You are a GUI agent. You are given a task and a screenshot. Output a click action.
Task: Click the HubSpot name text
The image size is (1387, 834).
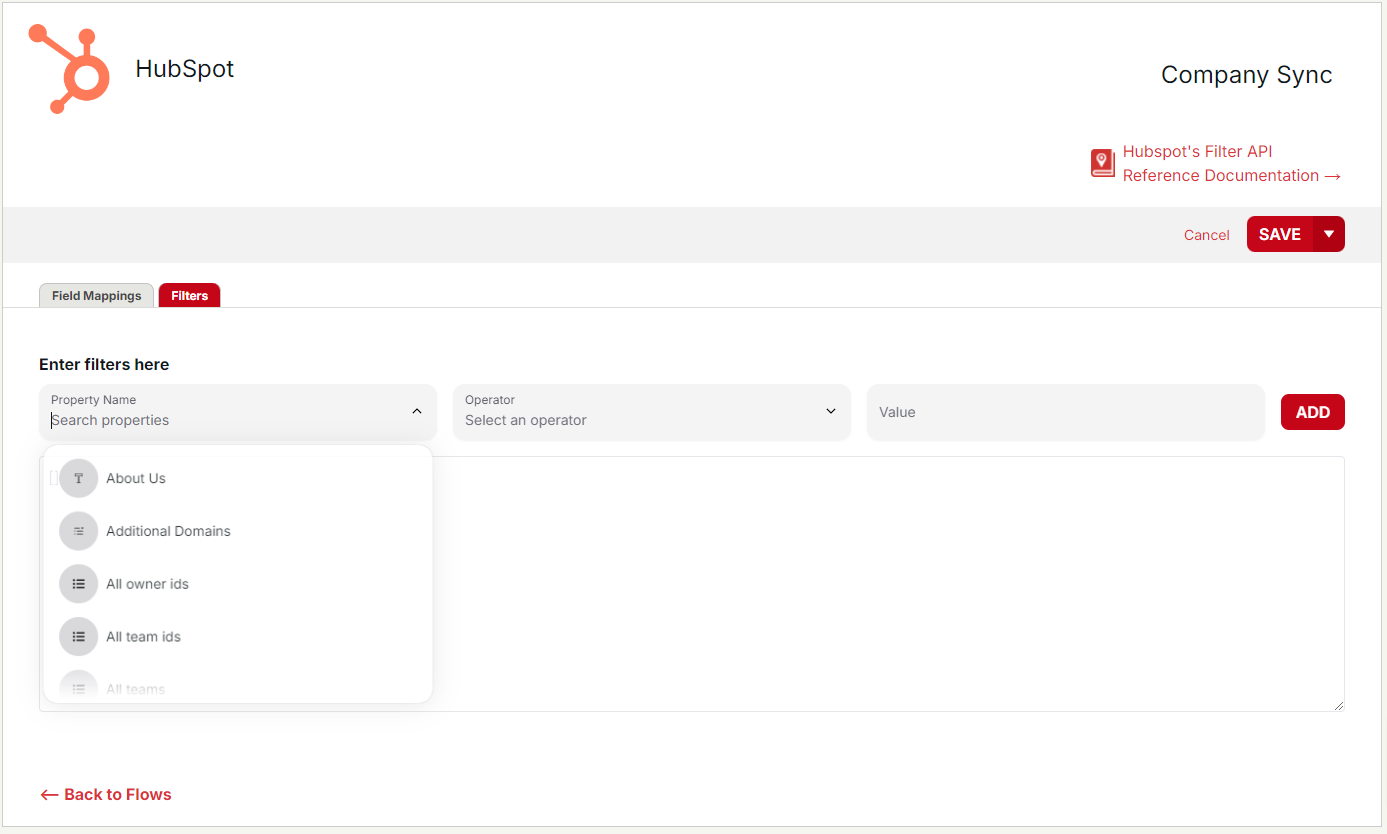click(x=185, y=69)
